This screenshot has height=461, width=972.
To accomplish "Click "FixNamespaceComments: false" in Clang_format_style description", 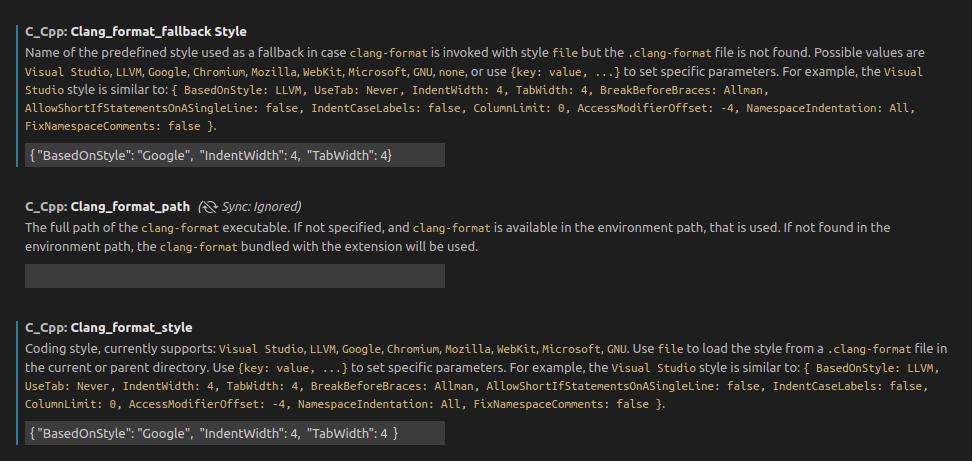I will point(562,405).
